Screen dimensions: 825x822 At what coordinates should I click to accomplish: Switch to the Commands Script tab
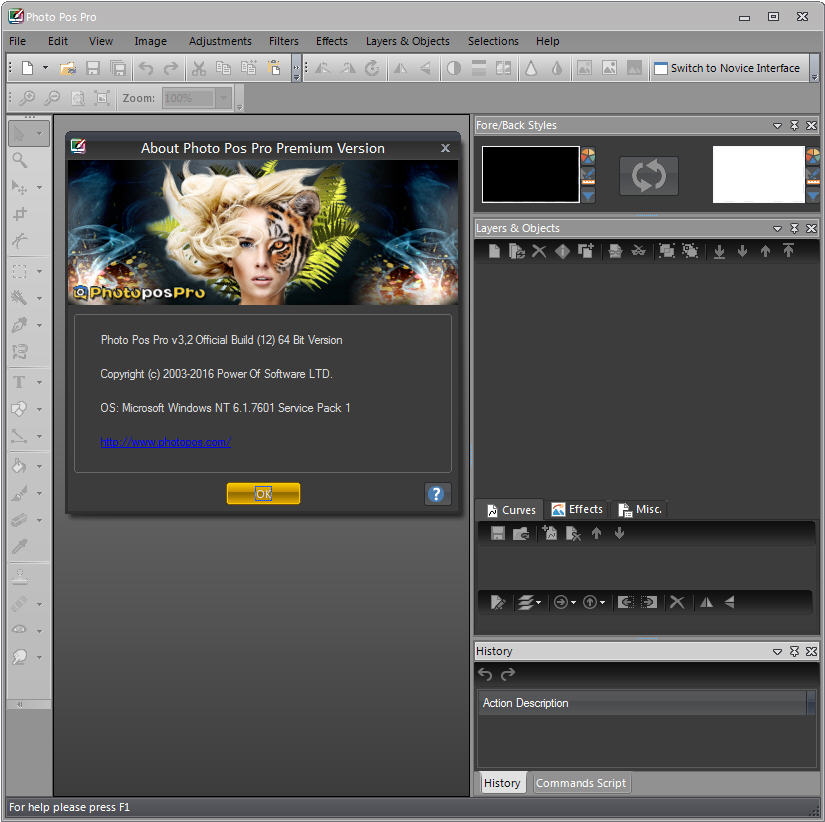point(581,783)
